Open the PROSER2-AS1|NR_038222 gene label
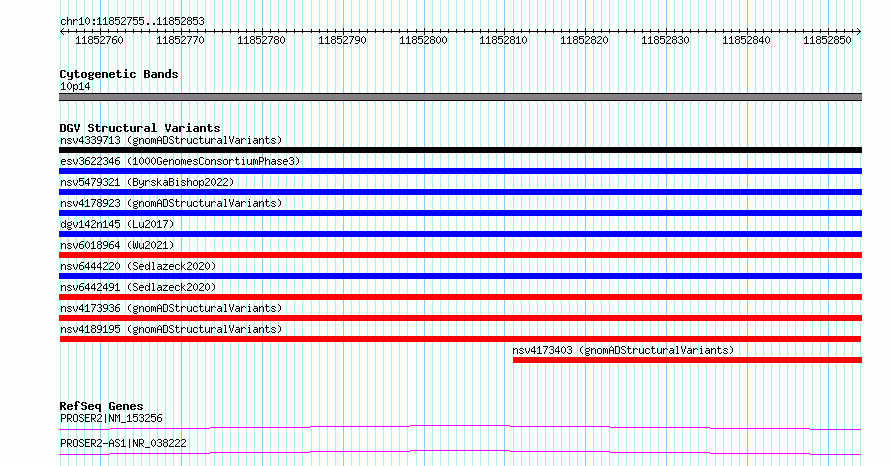The image size is (890, 466). click(123, 443)
